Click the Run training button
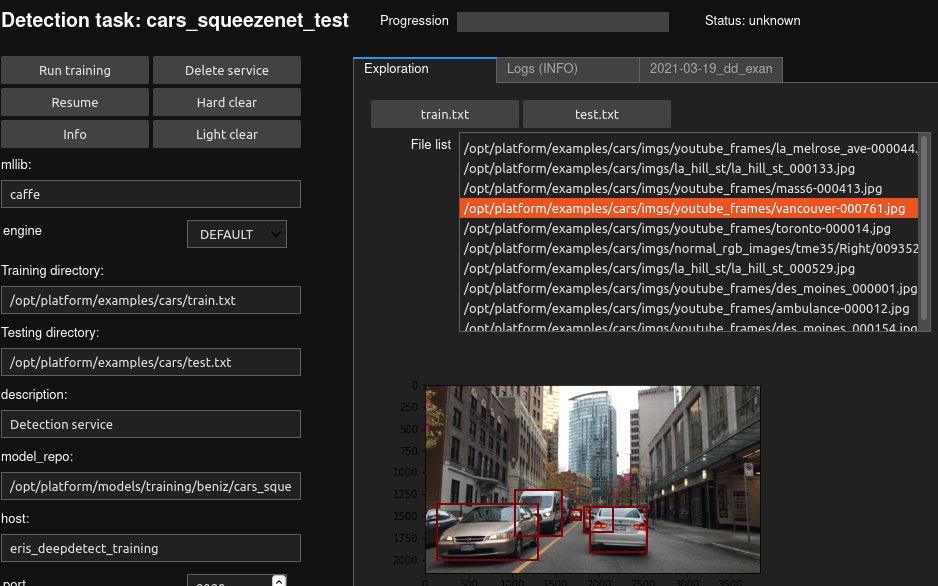This screenshot has height=586, width=938. 75,70
